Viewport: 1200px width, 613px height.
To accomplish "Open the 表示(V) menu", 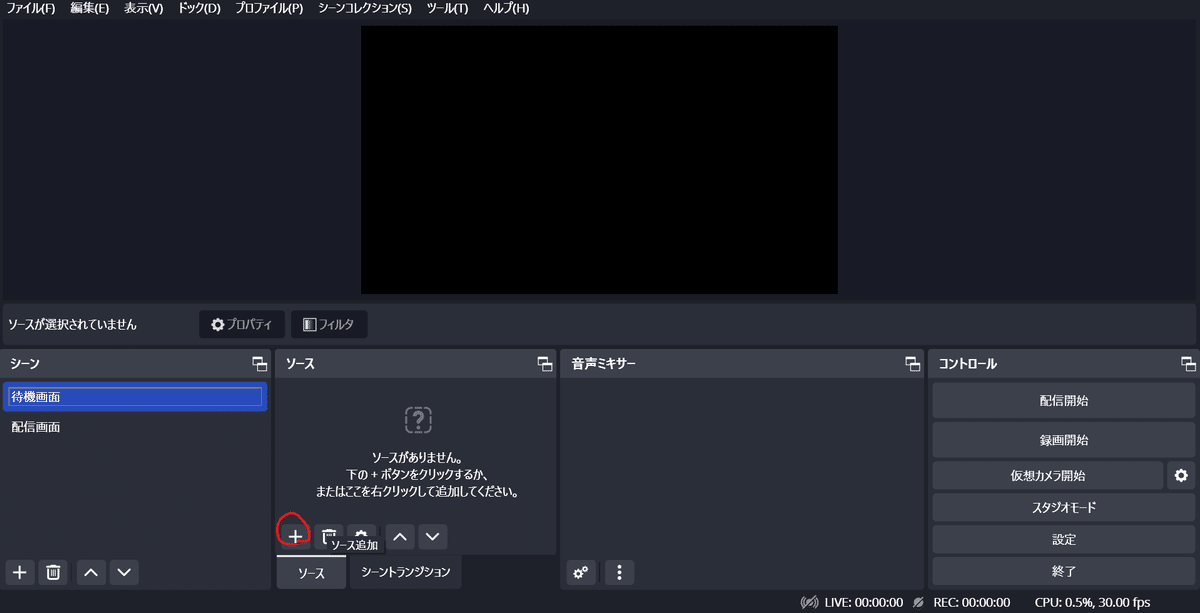I will tap(144, 8).
